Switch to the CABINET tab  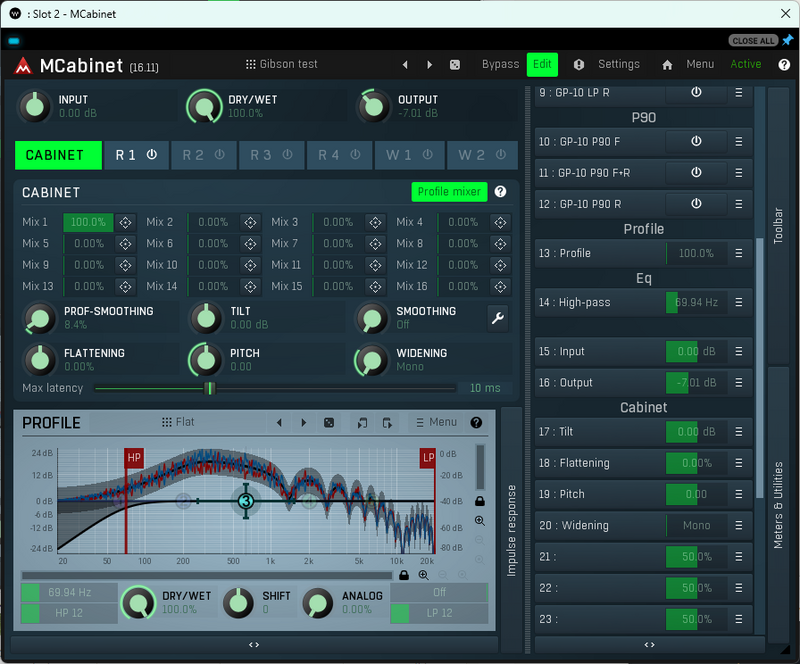pos(58,155)
